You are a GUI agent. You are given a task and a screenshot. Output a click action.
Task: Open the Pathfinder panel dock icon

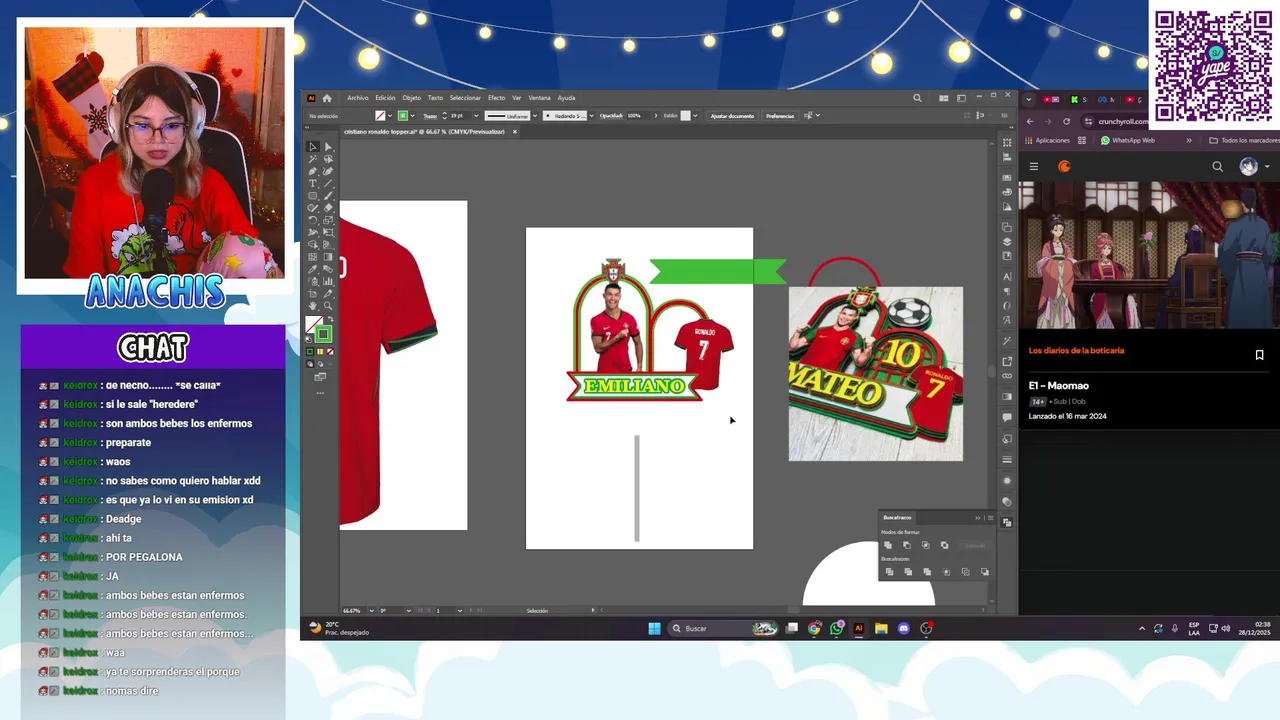pos(1007,522)
